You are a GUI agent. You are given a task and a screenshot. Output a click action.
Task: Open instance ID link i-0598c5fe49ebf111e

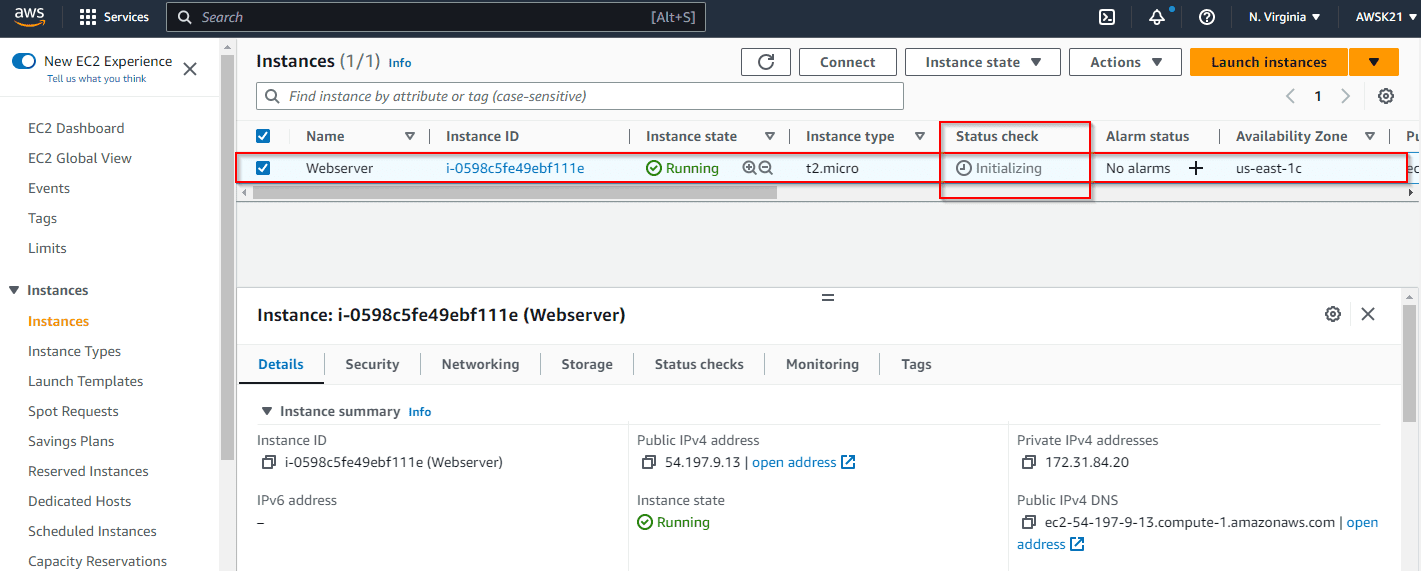(515, 168)
